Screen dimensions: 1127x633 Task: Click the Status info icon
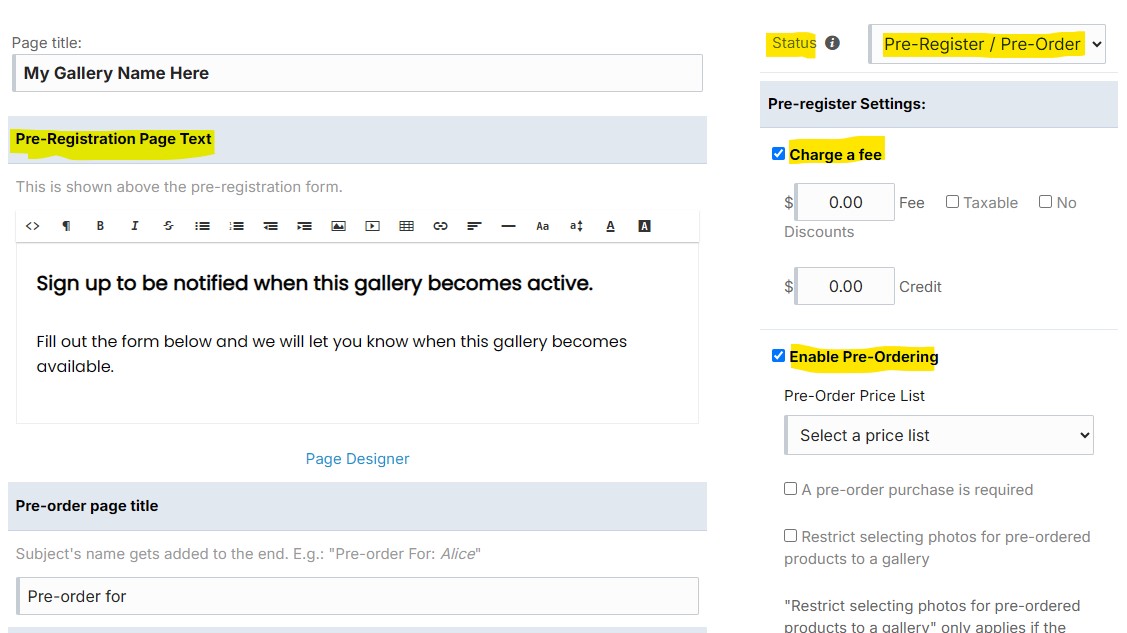tap(832, 43)
